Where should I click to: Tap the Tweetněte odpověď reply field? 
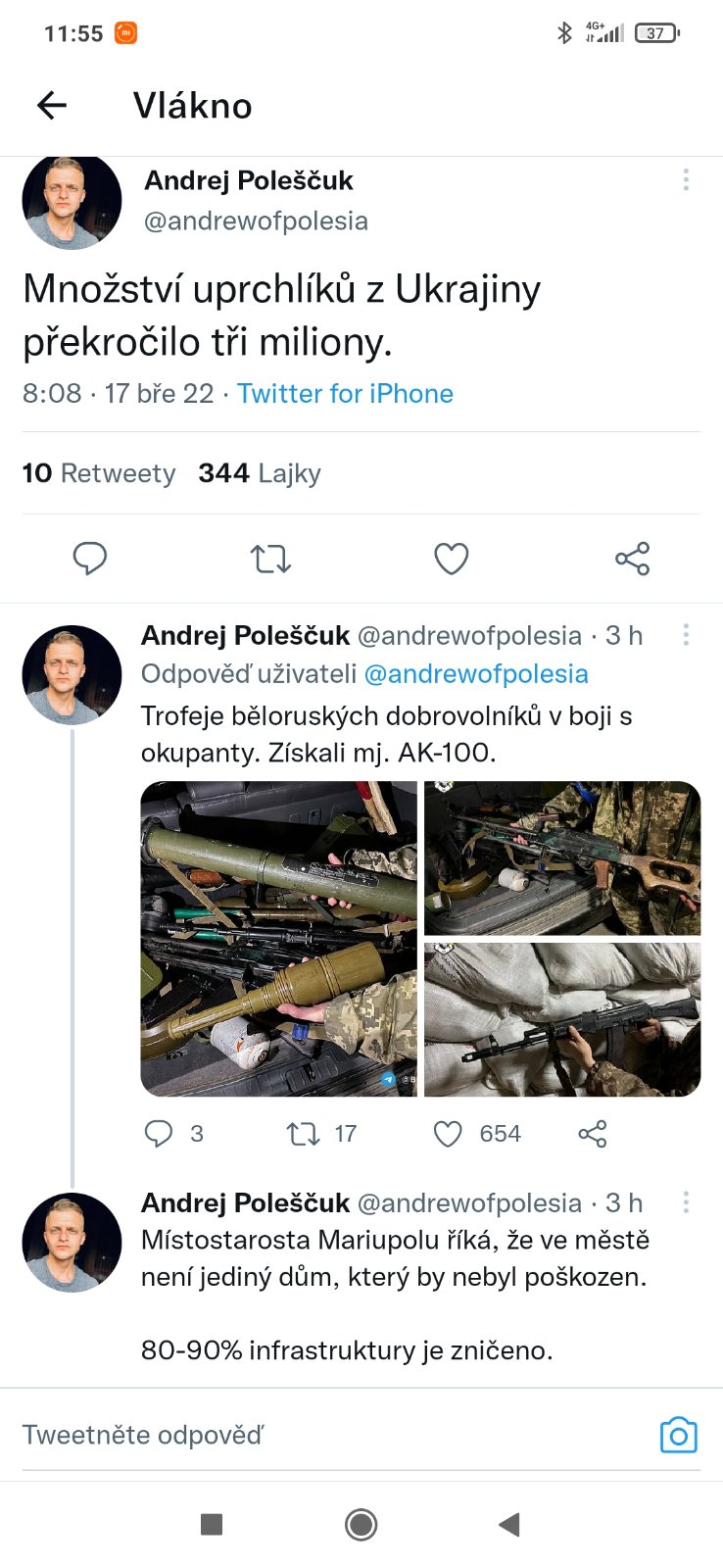294,1435
